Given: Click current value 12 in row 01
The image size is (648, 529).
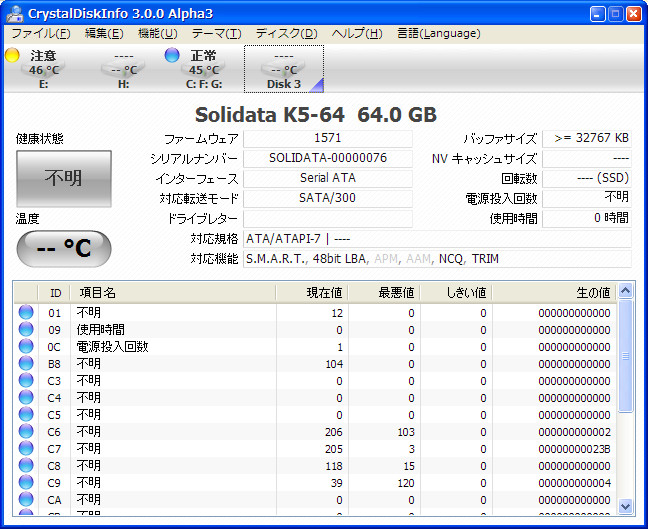Looking at the screenshot, I should [337, 313].
